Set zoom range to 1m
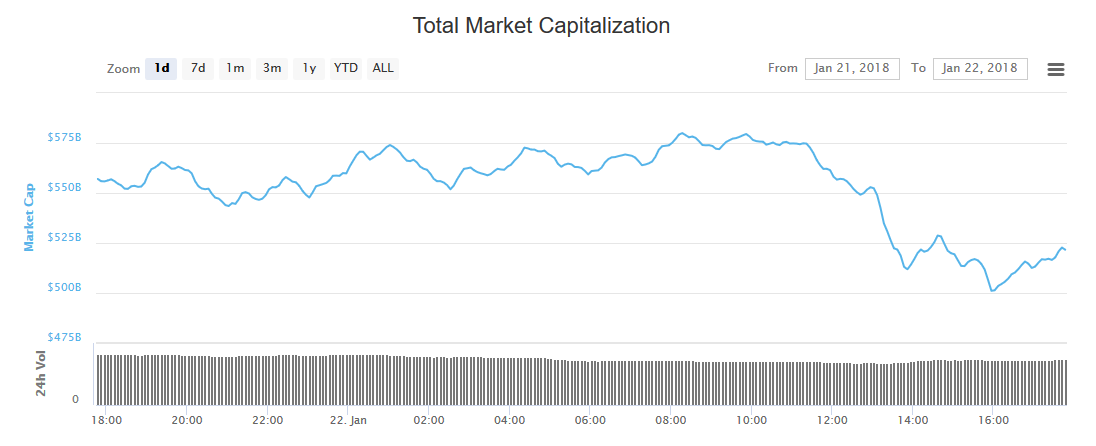Screen dimensions: 1096x446 (235, 68)
